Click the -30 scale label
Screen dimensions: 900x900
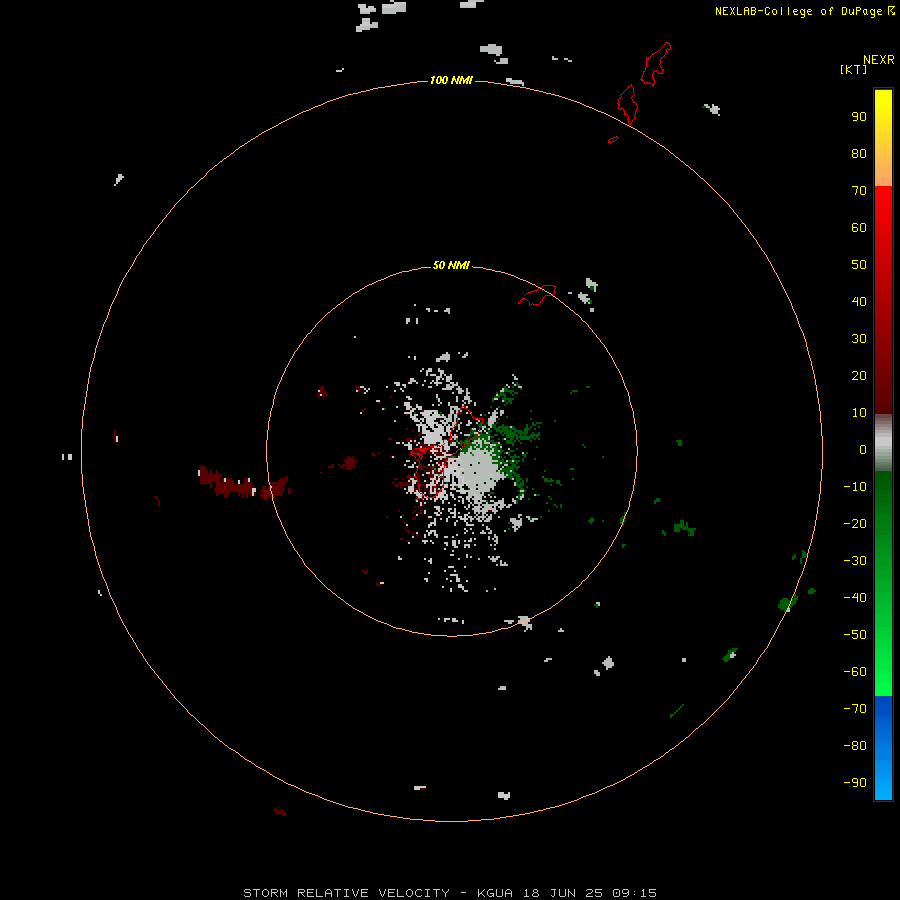[855, 561]
